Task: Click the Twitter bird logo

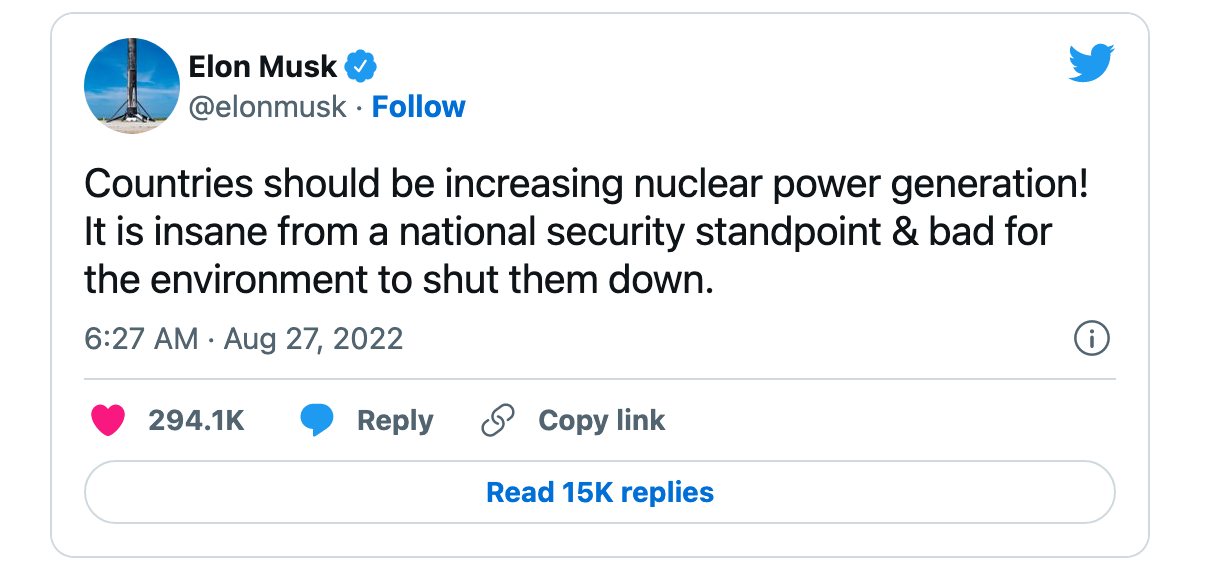Action: (1091, 66)
